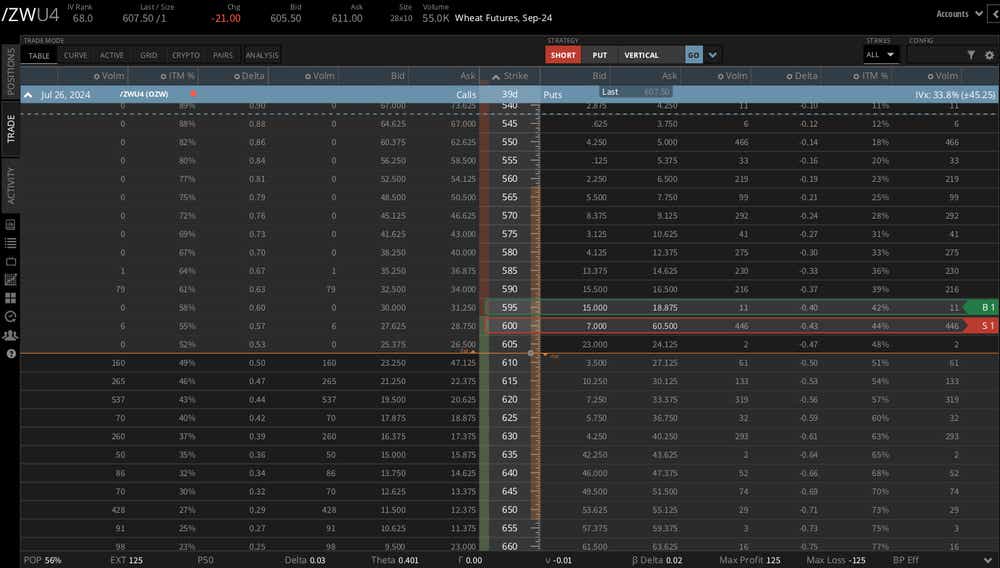Click the Config input field
The image size is (1000, 568).
pos(934,55)
